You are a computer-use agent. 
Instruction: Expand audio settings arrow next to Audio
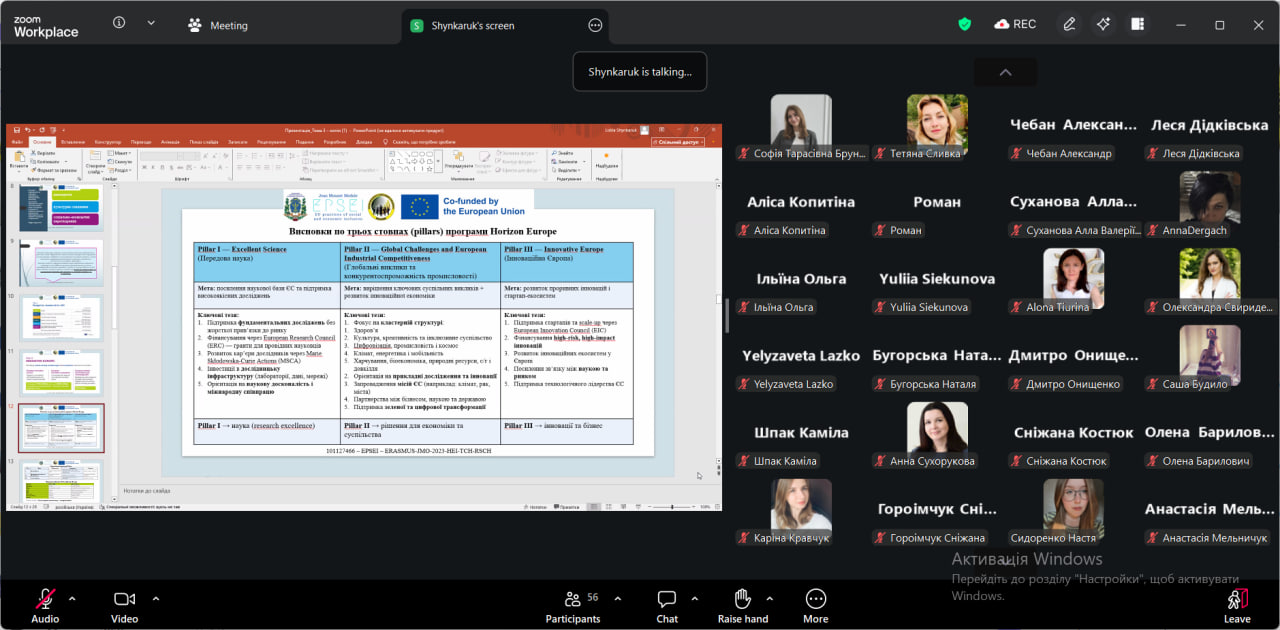[72, 599]
